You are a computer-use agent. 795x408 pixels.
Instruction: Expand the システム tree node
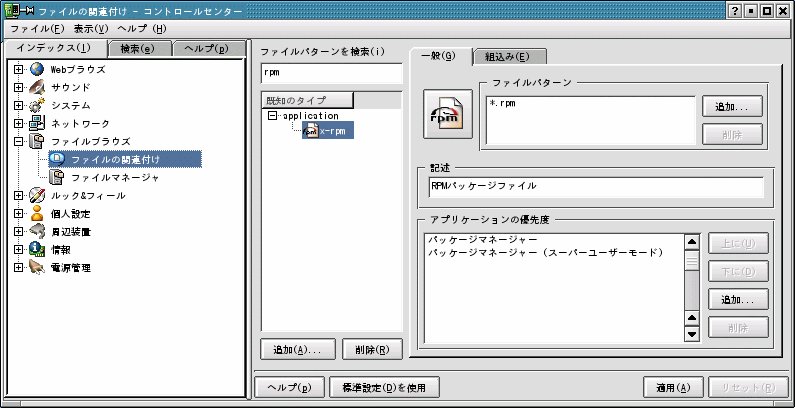(x=19, y=105)
